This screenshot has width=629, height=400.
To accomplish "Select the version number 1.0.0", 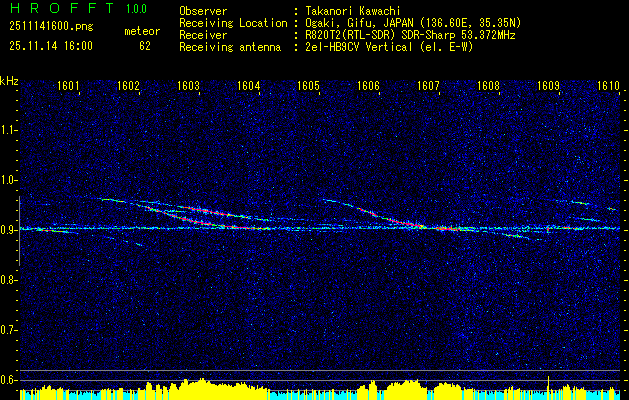I will click(x=136, y=9).
